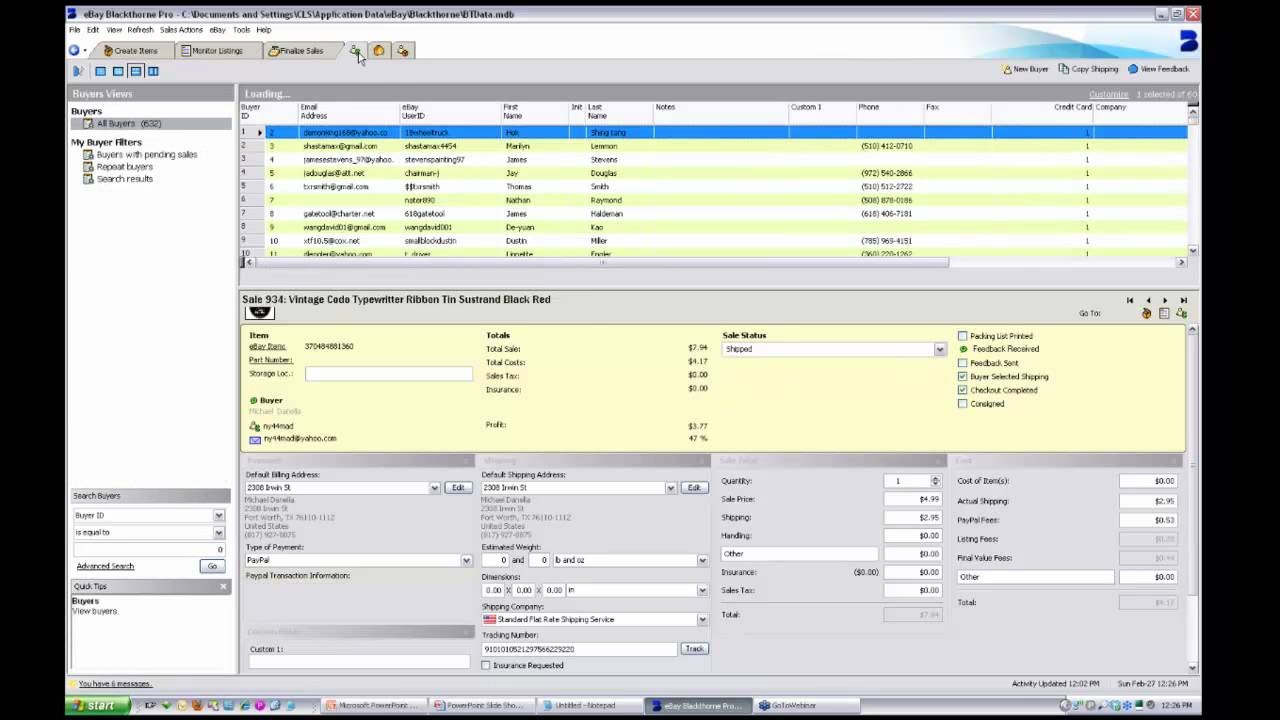
Task: Open Type of Payment PayPal dropdown
Action: [x=466, y=561]
